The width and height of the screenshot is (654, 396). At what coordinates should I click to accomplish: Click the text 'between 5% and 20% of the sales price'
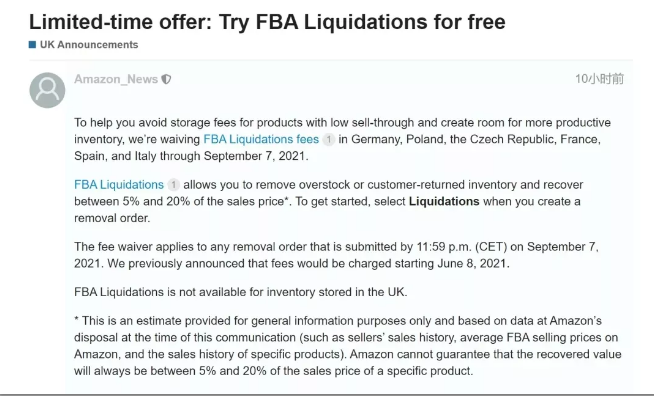pyautogui.click(x=179, y=202)
